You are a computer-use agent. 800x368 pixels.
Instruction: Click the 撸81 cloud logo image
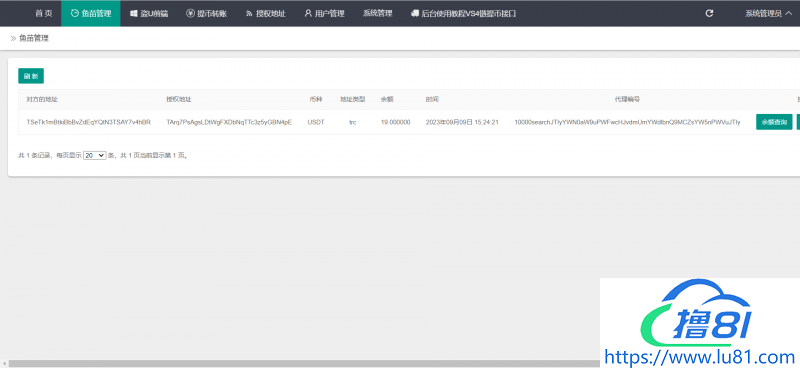pyautogui.click(x=694, y=314)
